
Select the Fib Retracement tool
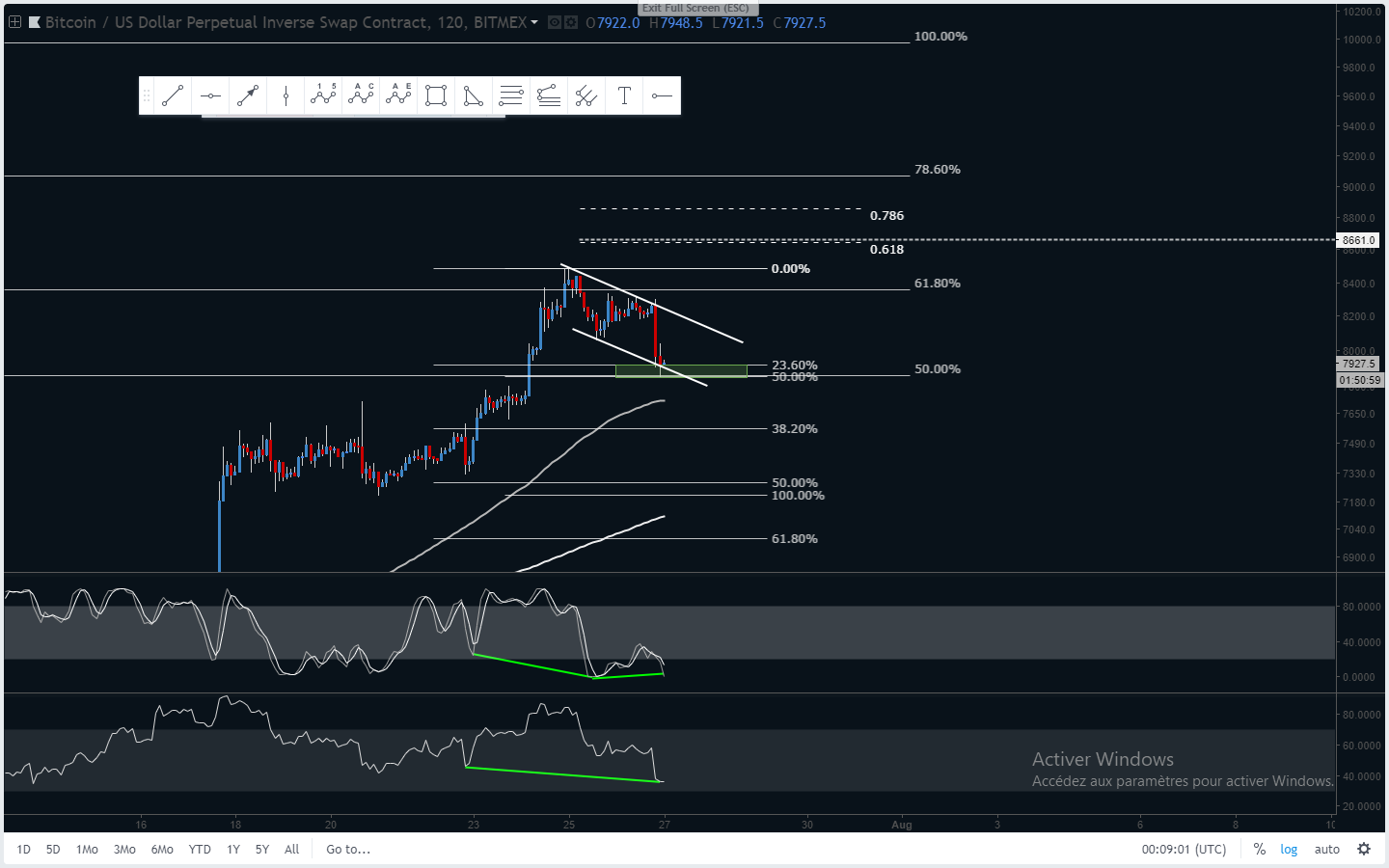coord(511,95)
